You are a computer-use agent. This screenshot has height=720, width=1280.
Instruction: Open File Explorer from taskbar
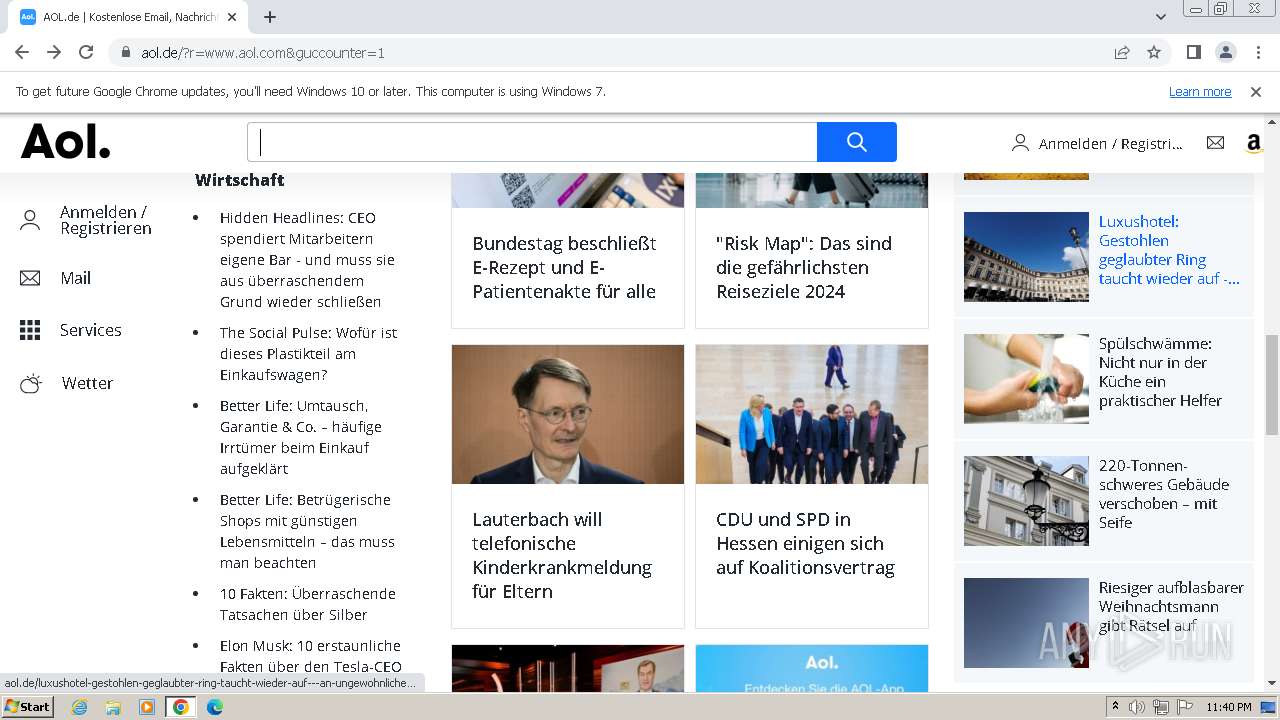click(113, 707)
